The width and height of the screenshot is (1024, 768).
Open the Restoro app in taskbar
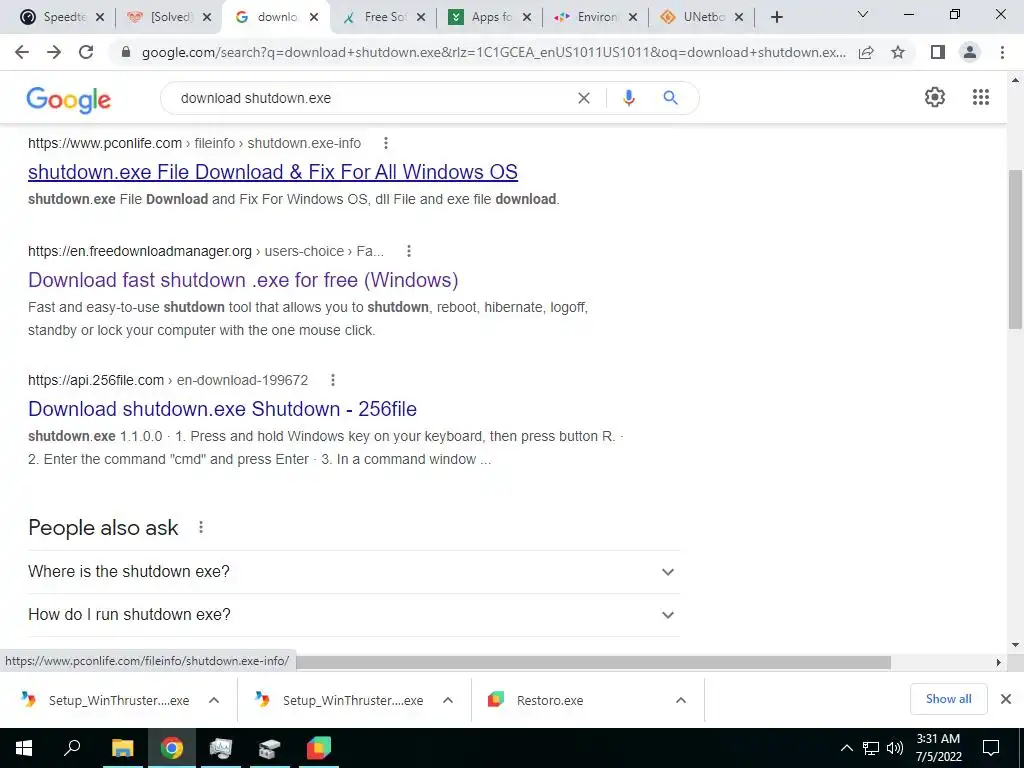(x=318, y=748)
